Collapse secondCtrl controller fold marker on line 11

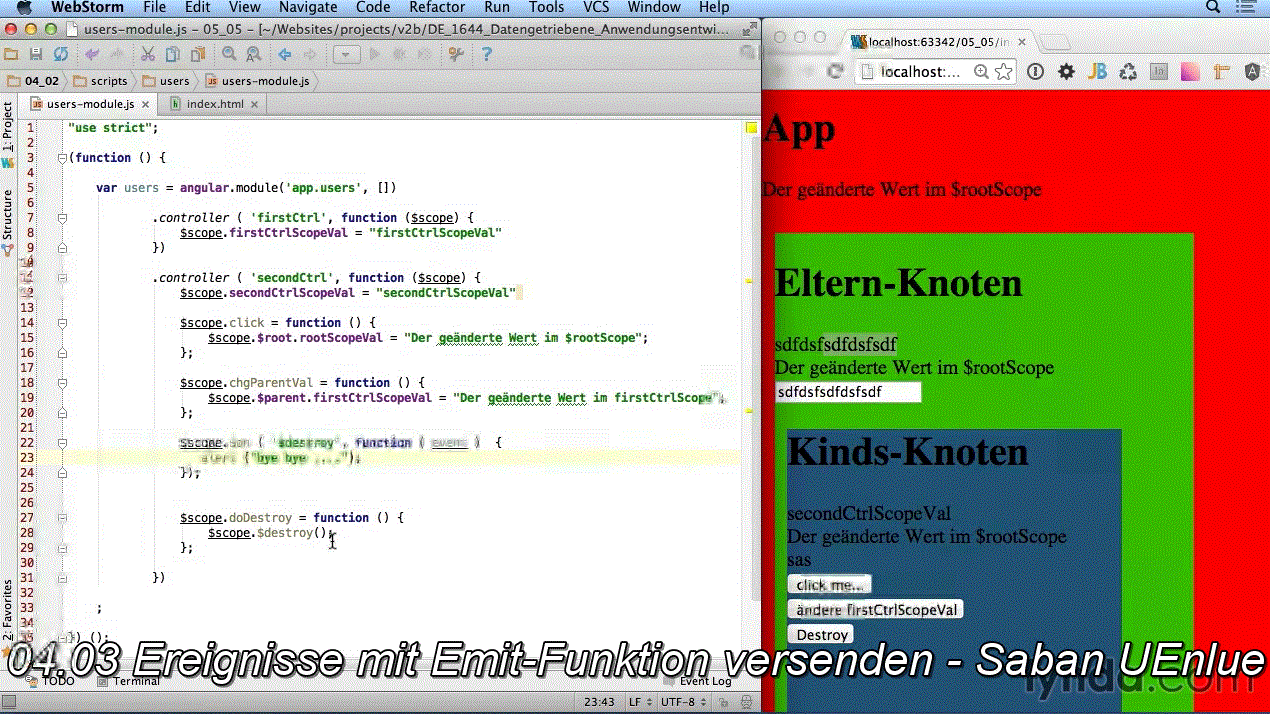[62, 278]
